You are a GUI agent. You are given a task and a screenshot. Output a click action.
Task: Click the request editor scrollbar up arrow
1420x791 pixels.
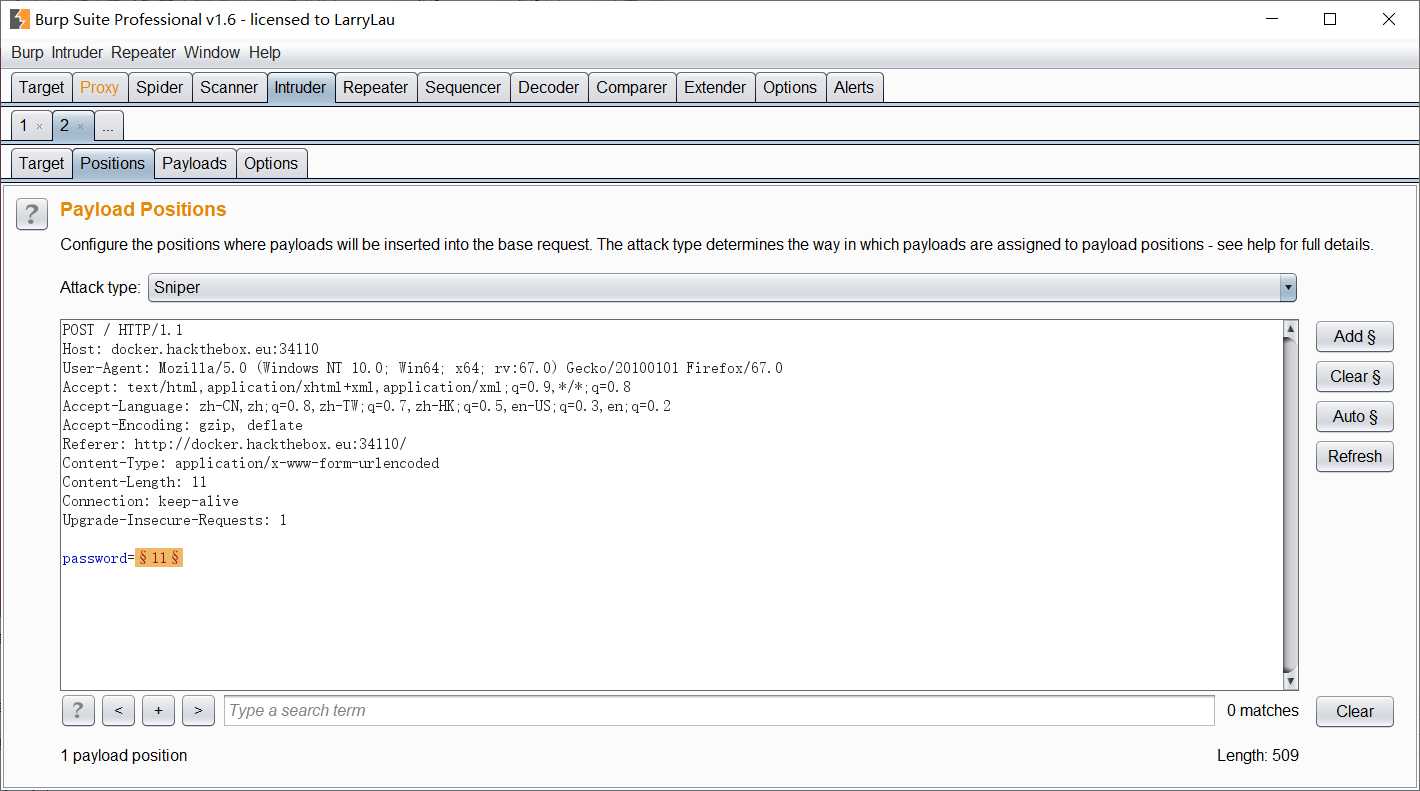[1291, 329]
